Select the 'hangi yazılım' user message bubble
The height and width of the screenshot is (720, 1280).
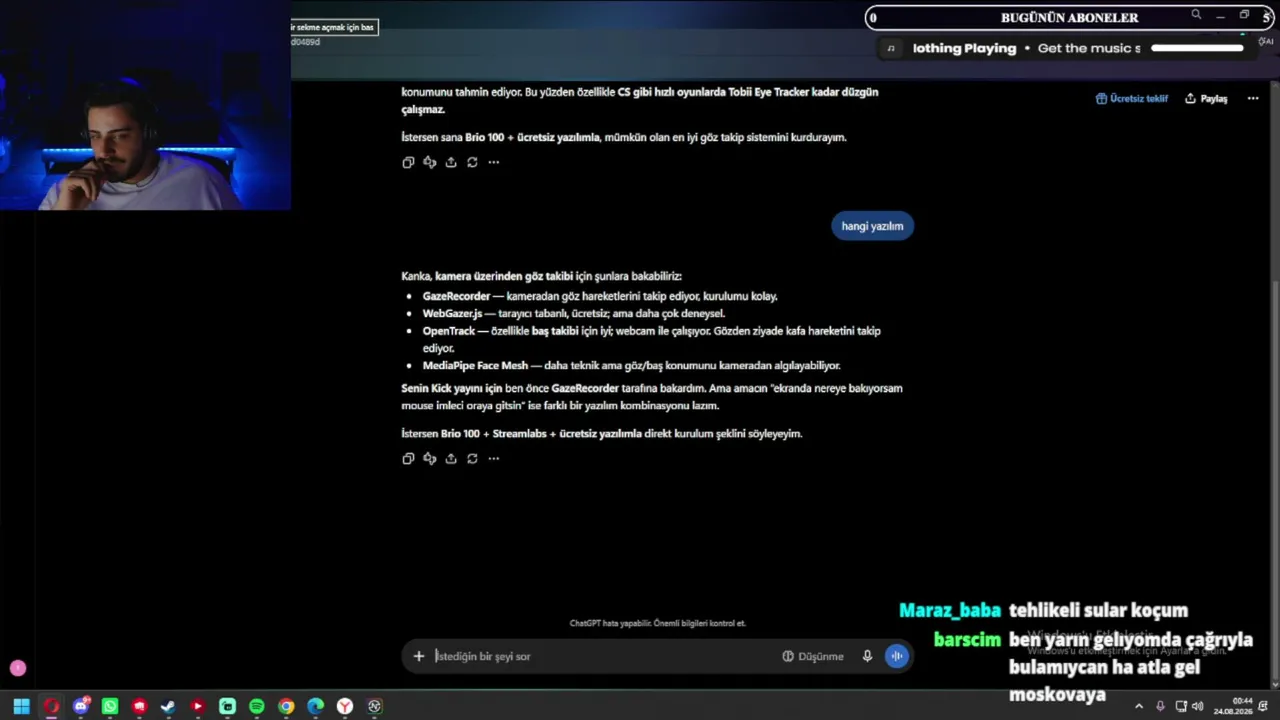point(872,226)
